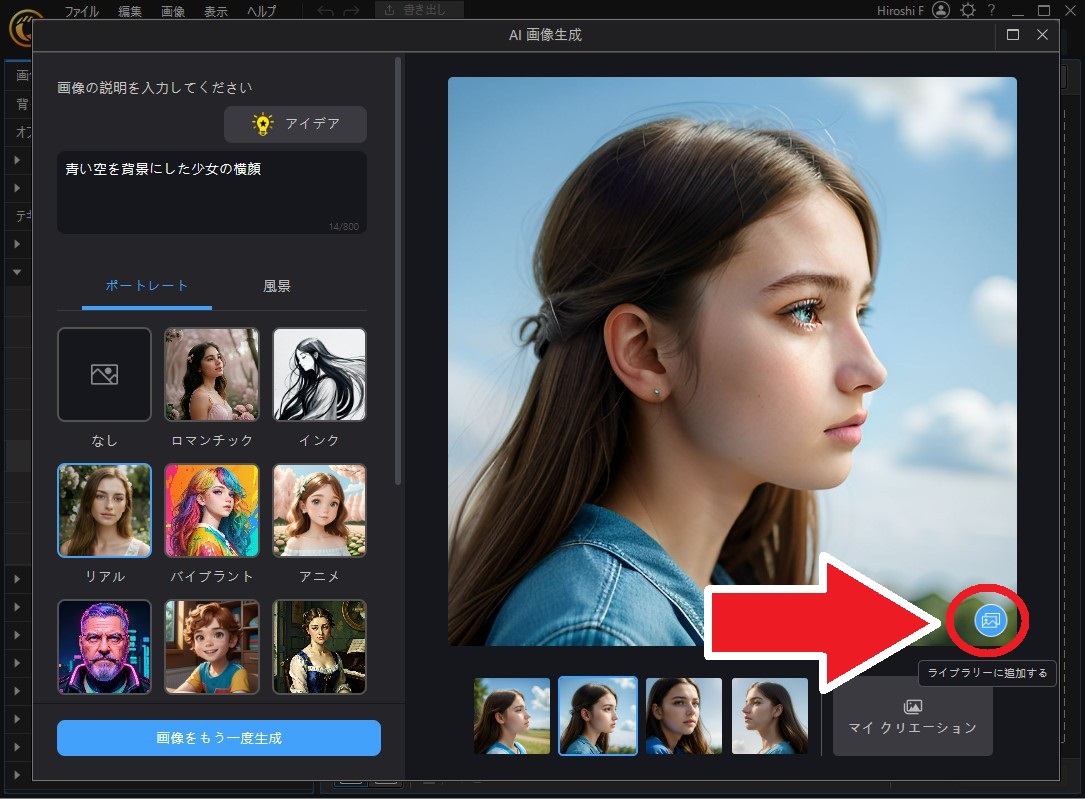The image size is (1085, 799).
Task: Switch to the 風景 tab
Action: click(x=277, y=286)
